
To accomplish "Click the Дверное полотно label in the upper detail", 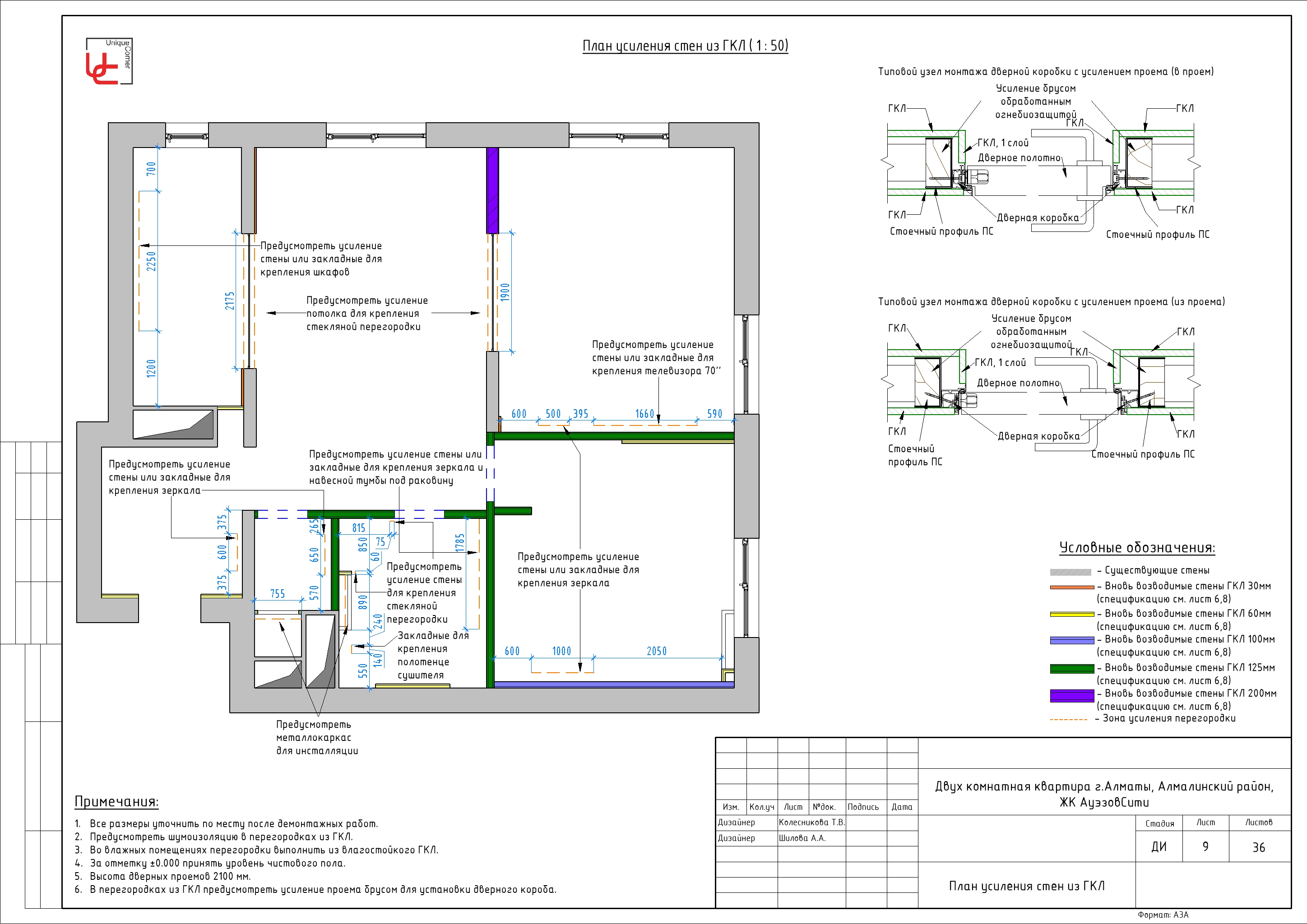I will point(1019,157).
